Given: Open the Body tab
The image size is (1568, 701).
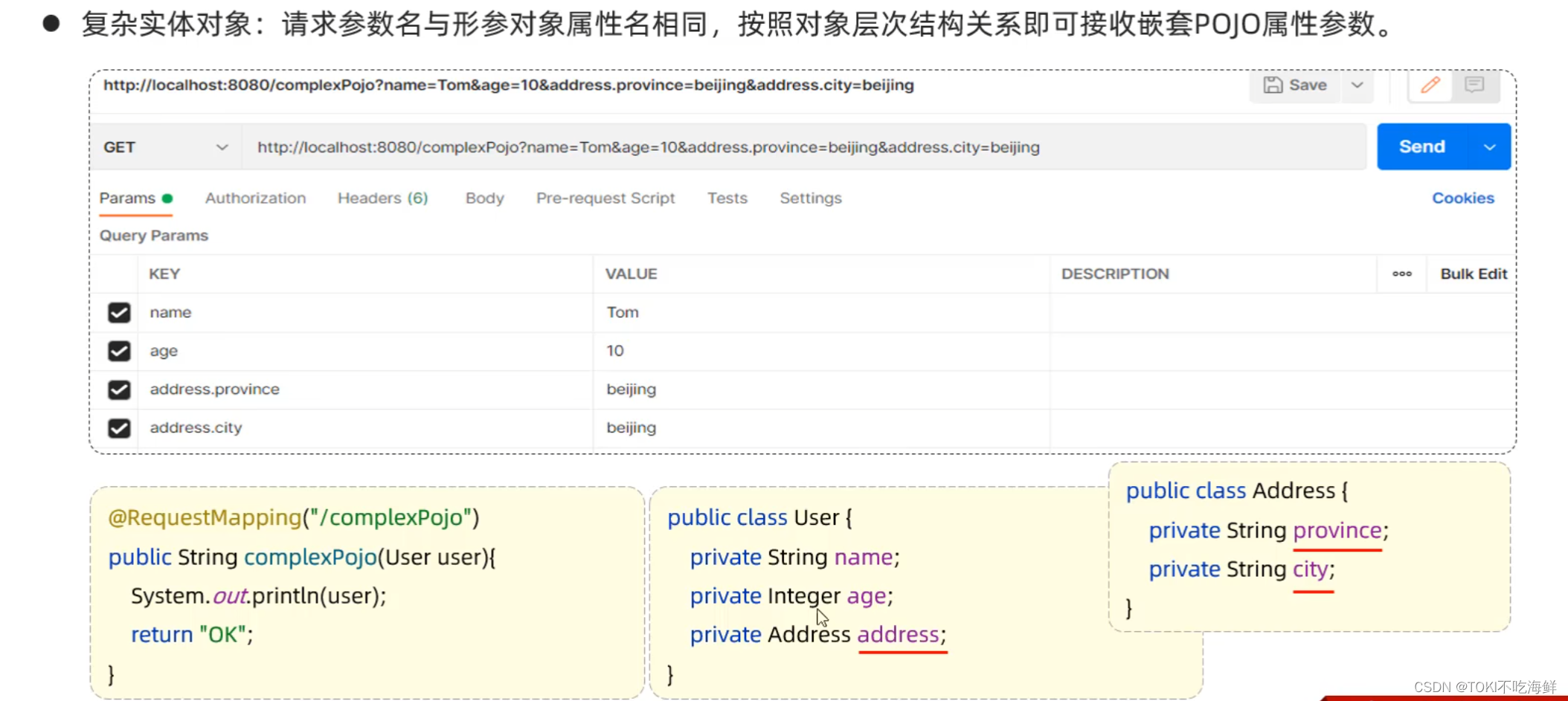Looking at the screenshot, I should tap(485, 198).
